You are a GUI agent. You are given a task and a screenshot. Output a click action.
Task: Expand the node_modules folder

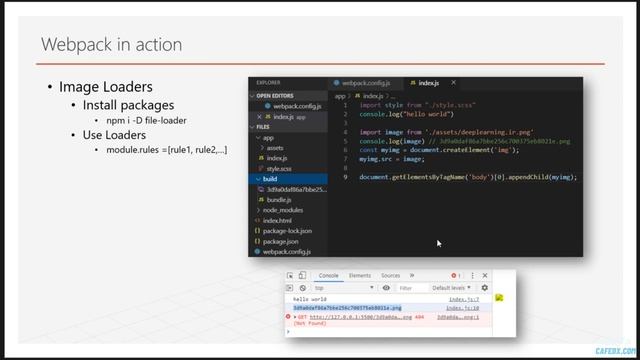pyautogui.click(x=282, y=210)
